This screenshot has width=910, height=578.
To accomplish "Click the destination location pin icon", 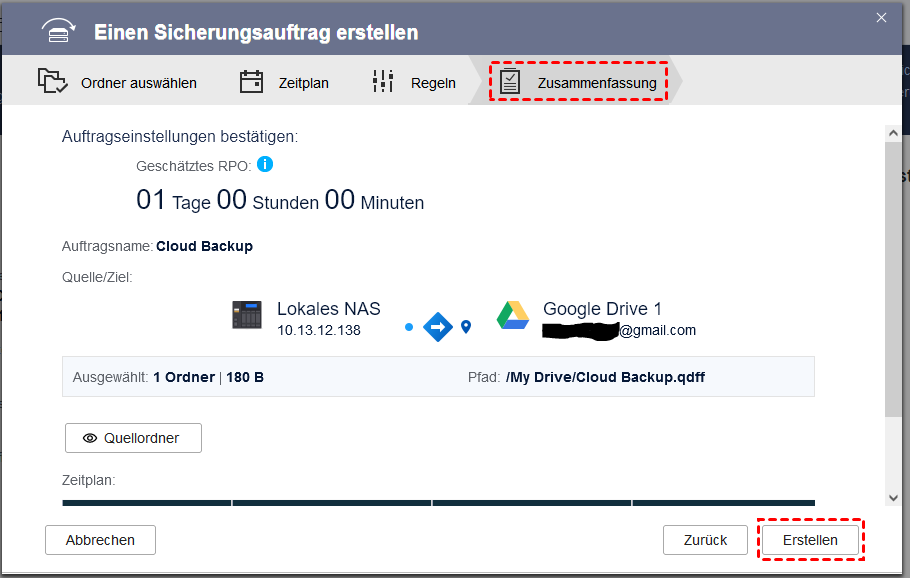I will [465, 327].
